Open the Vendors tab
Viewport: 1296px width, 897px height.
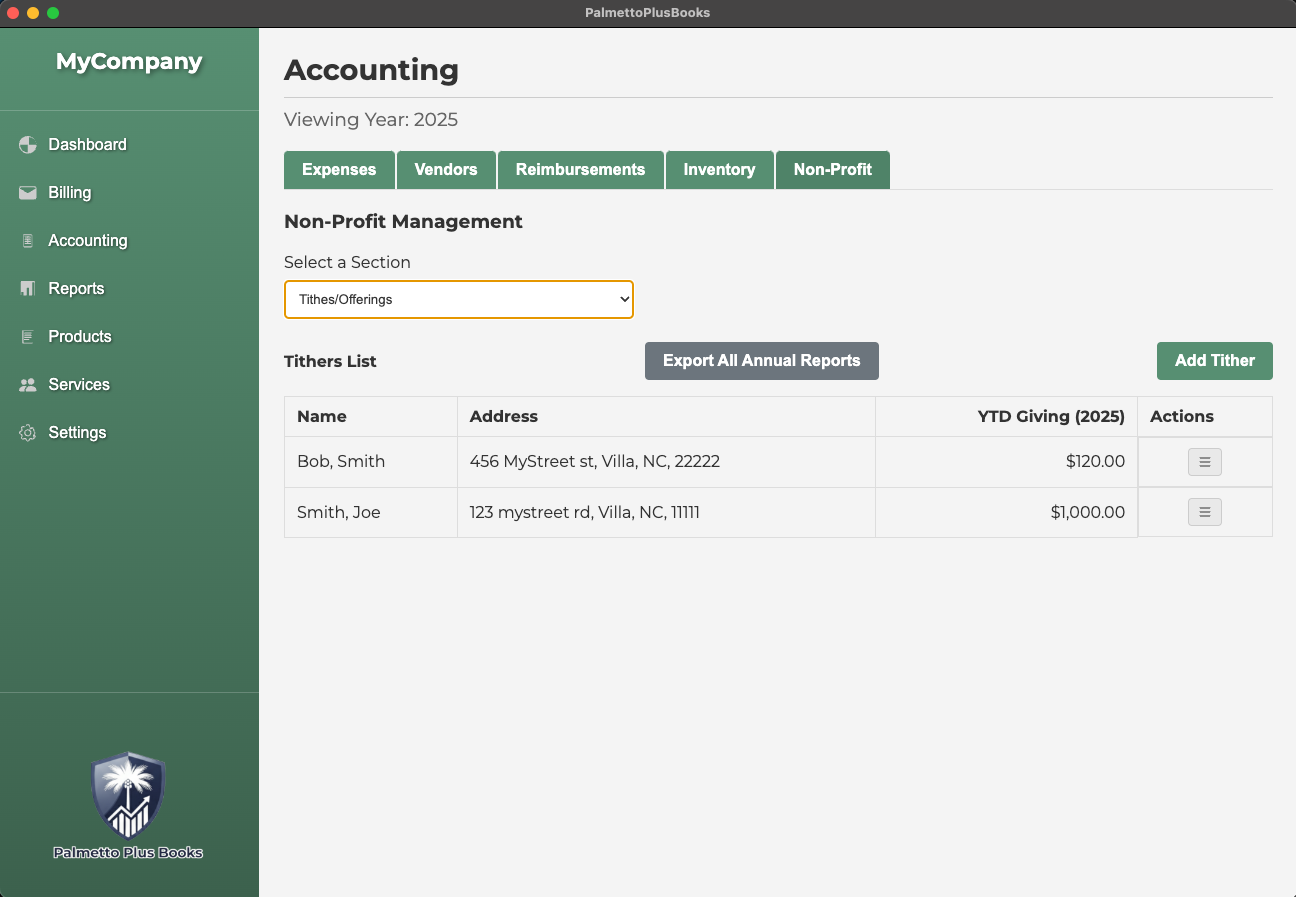coord(446,170)
